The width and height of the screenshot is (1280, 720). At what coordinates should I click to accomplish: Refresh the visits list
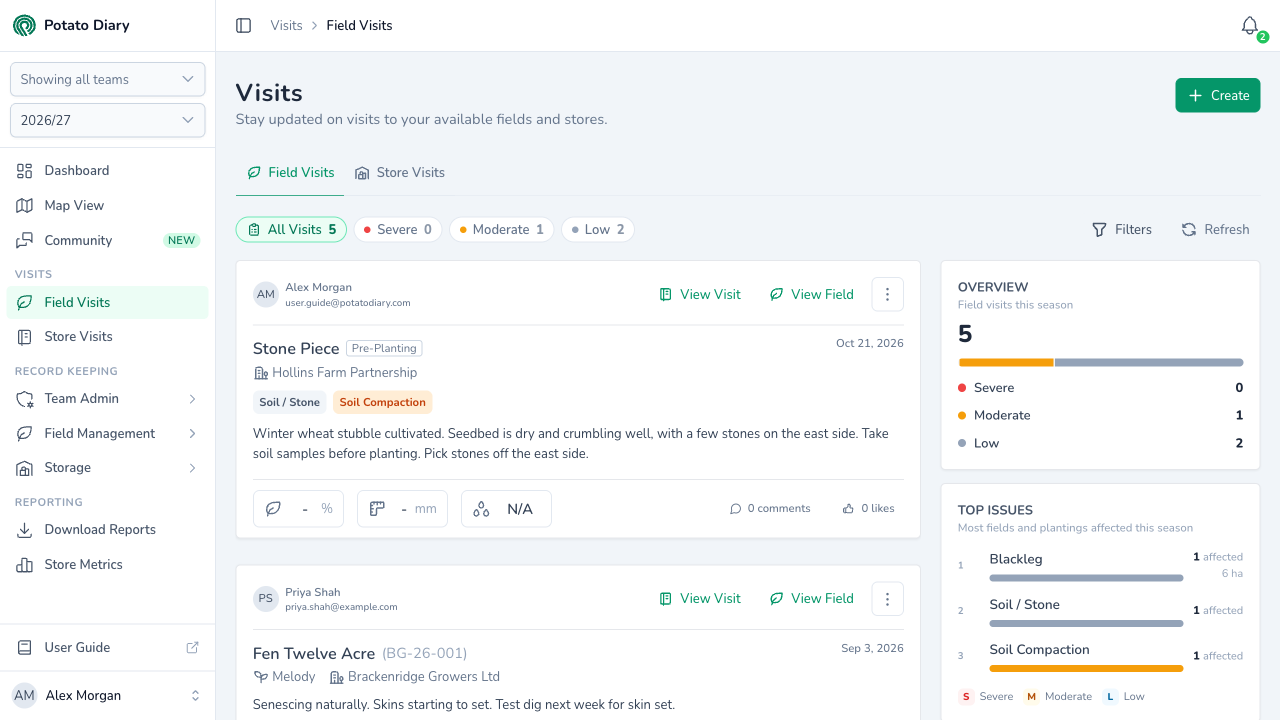[x=1215, y=230]
